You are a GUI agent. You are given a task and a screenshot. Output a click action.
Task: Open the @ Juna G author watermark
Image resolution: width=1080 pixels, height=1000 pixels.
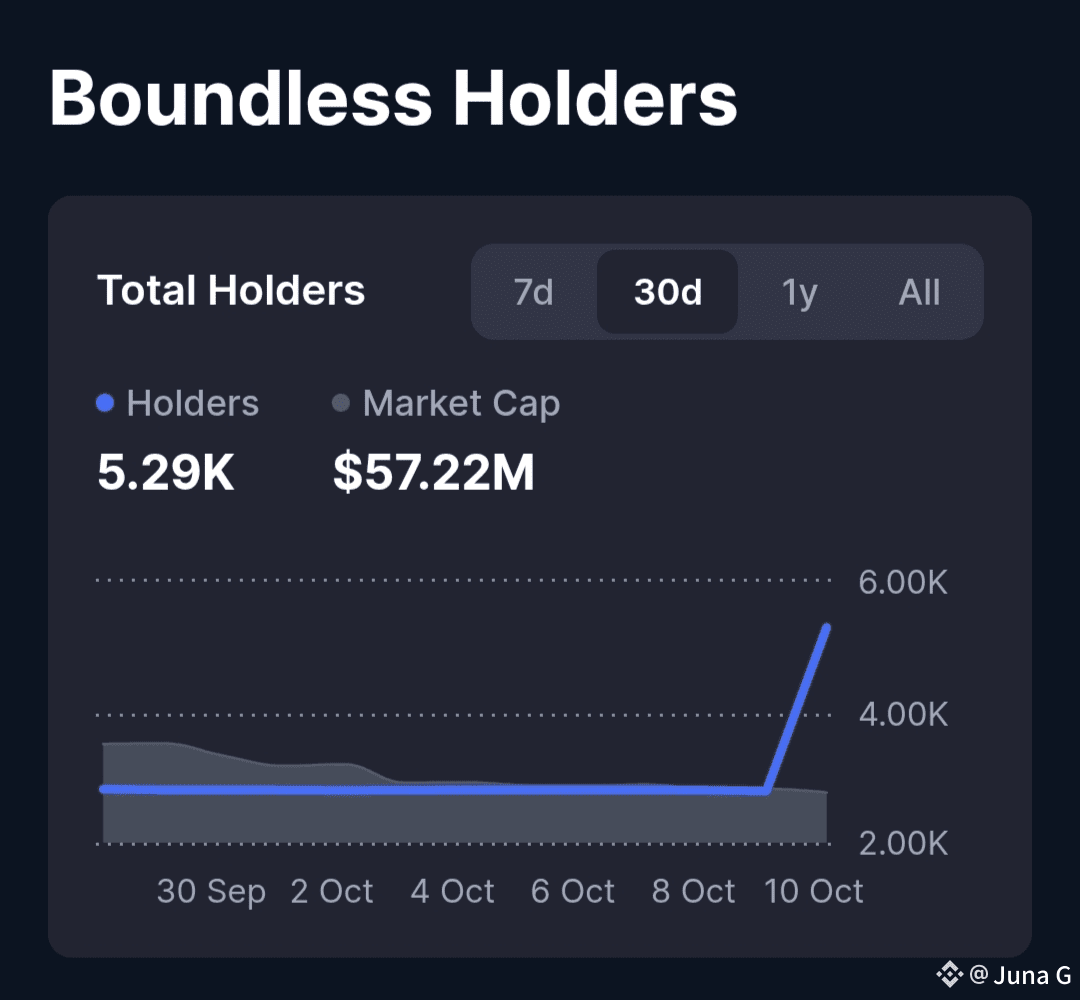click(1020, 973)
